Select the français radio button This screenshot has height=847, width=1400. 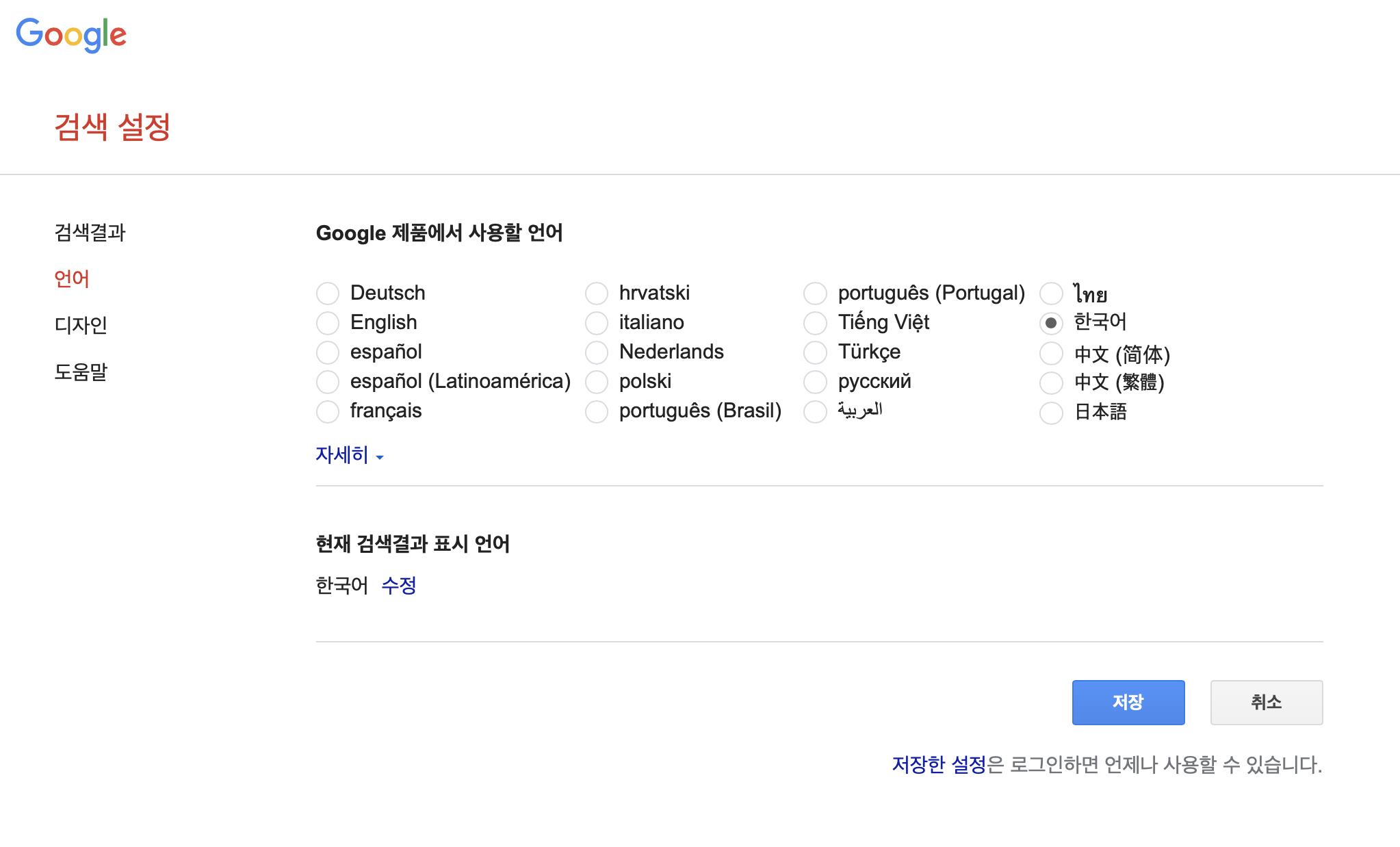[328, 411]
